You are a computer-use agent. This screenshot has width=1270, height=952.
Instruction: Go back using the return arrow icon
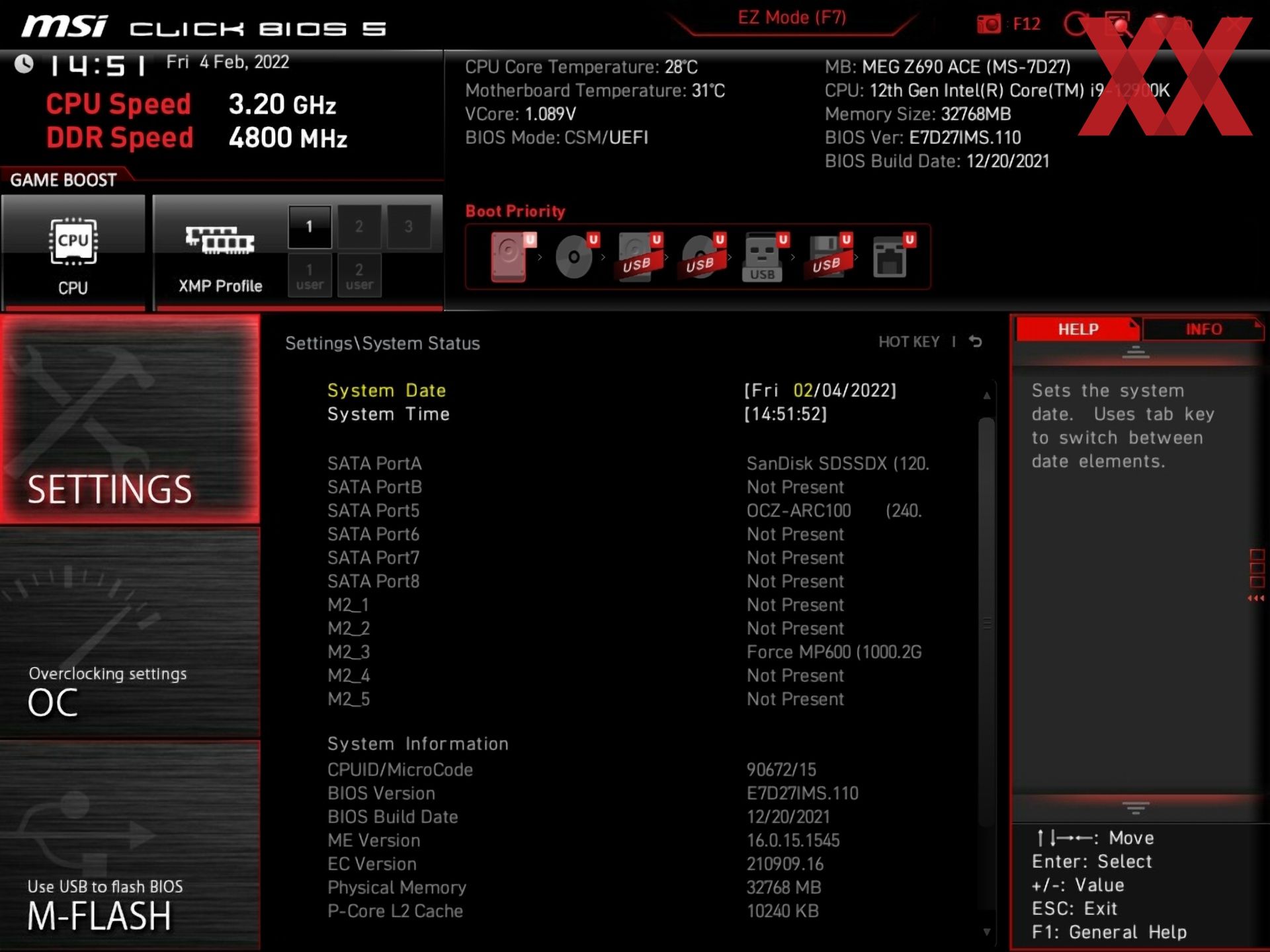tap(976, 342)
